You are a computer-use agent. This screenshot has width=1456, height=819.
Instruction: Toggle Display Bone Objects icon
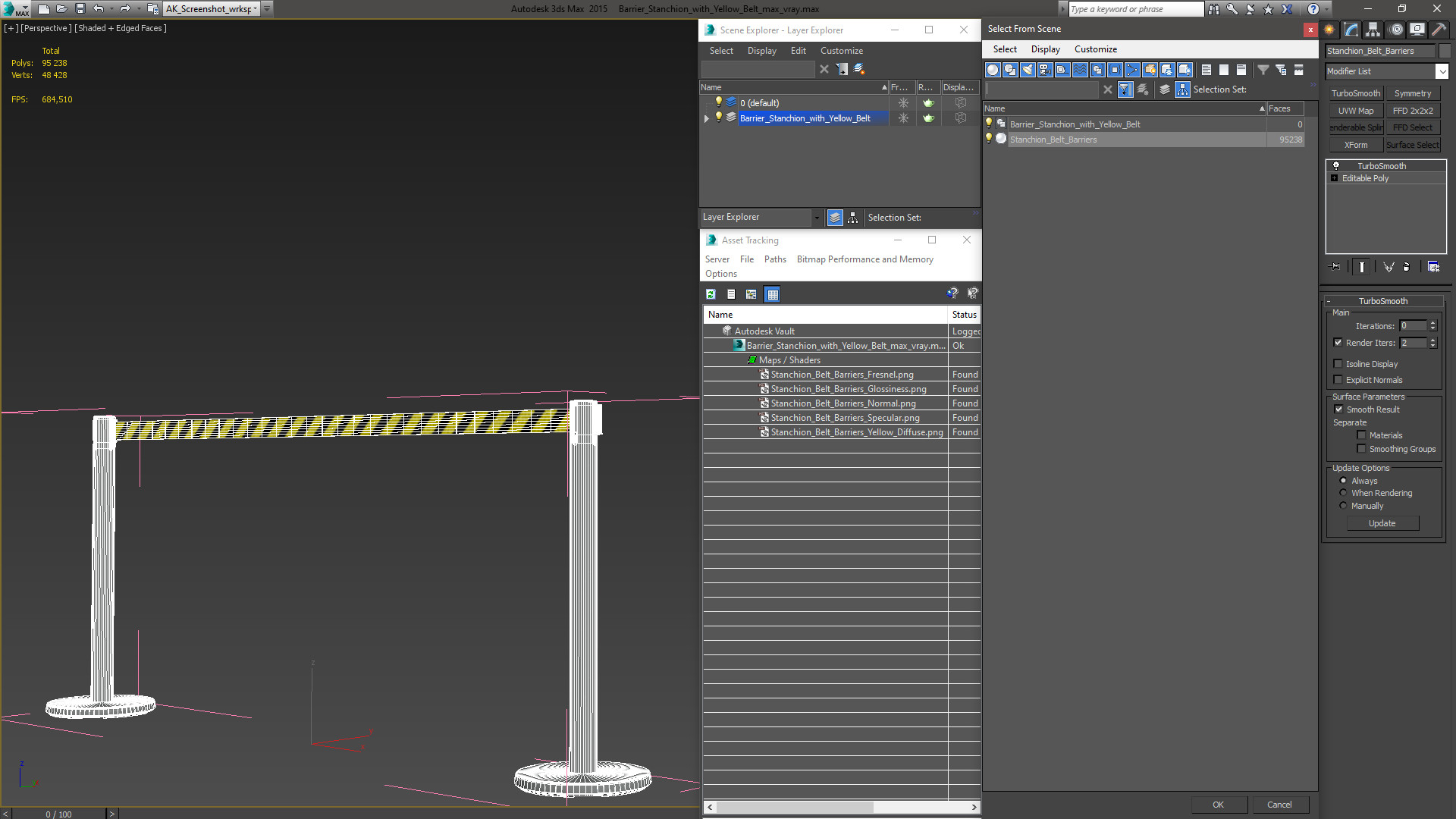click(x=1132, y=70)
